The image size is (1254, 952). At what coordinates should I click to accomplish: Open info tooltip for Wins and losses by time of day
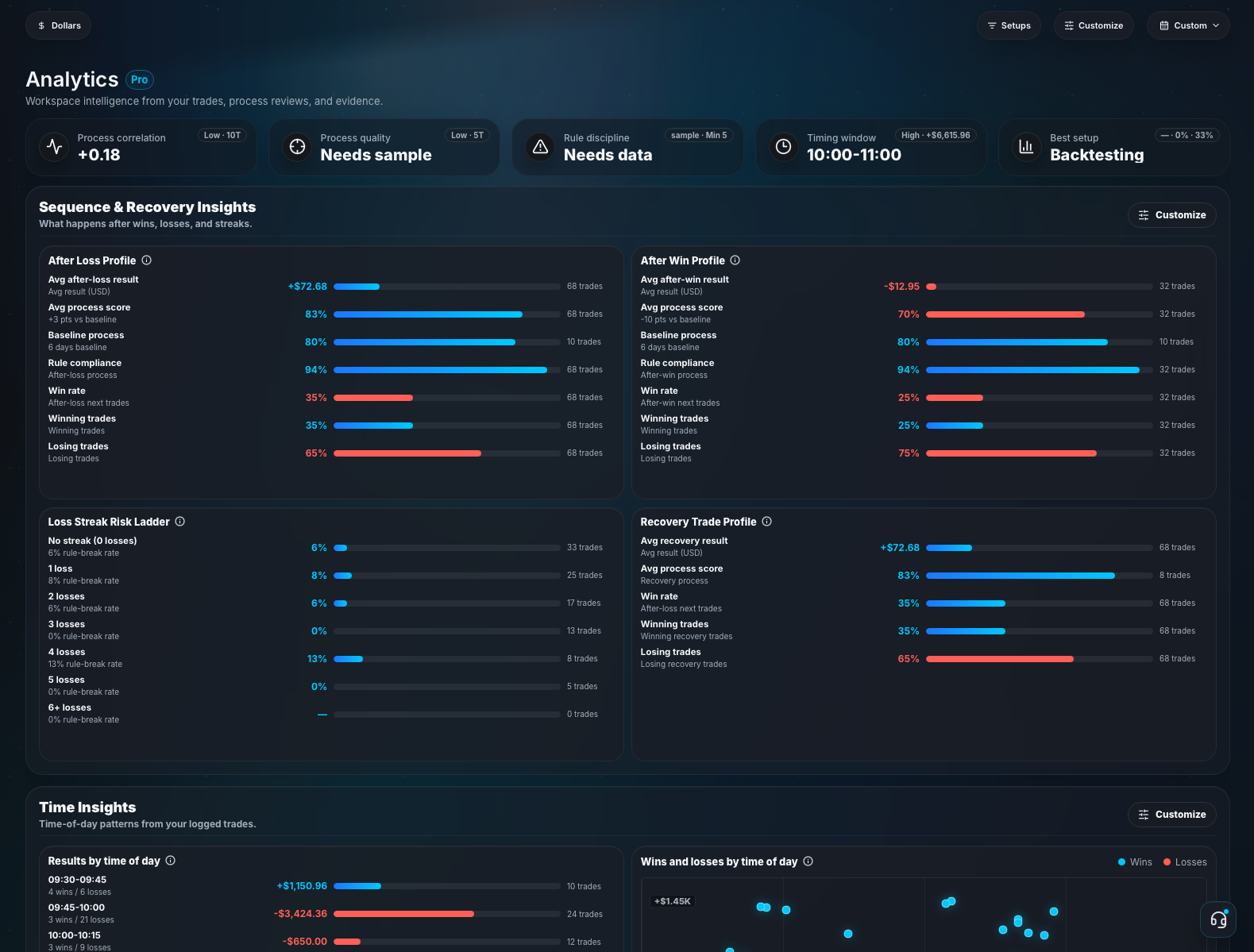coord(808,861)
